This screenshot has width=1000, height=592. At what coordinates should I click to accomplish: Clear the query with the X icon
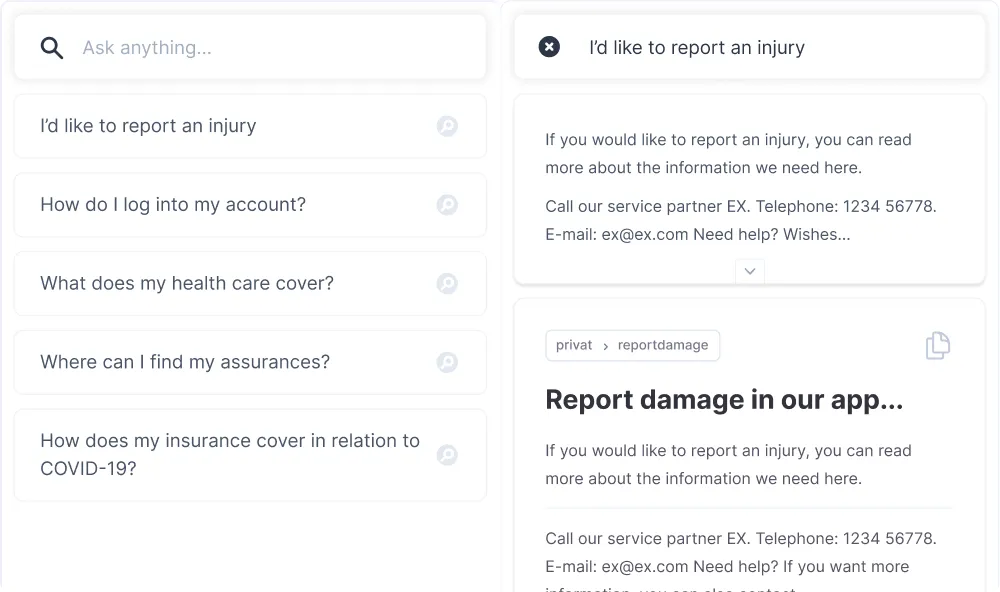pyautogui.click(x=549, y=47)
